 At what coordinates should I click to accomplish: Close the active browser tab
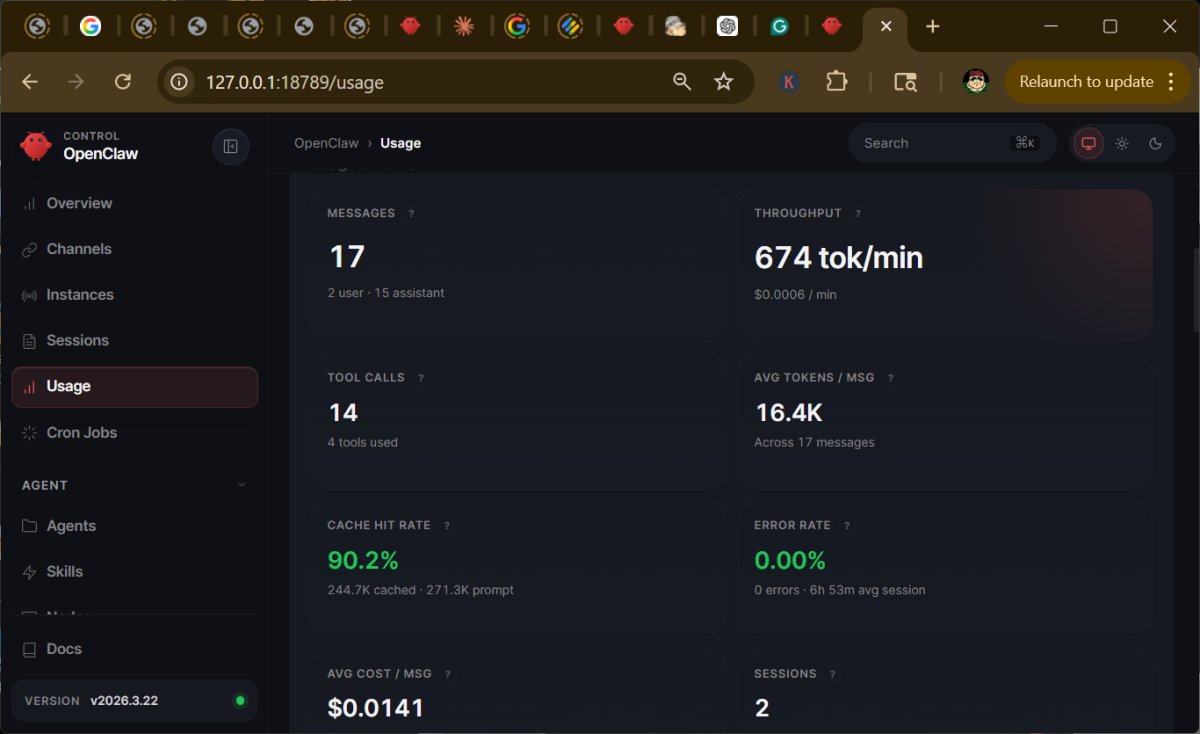[886, 27]
